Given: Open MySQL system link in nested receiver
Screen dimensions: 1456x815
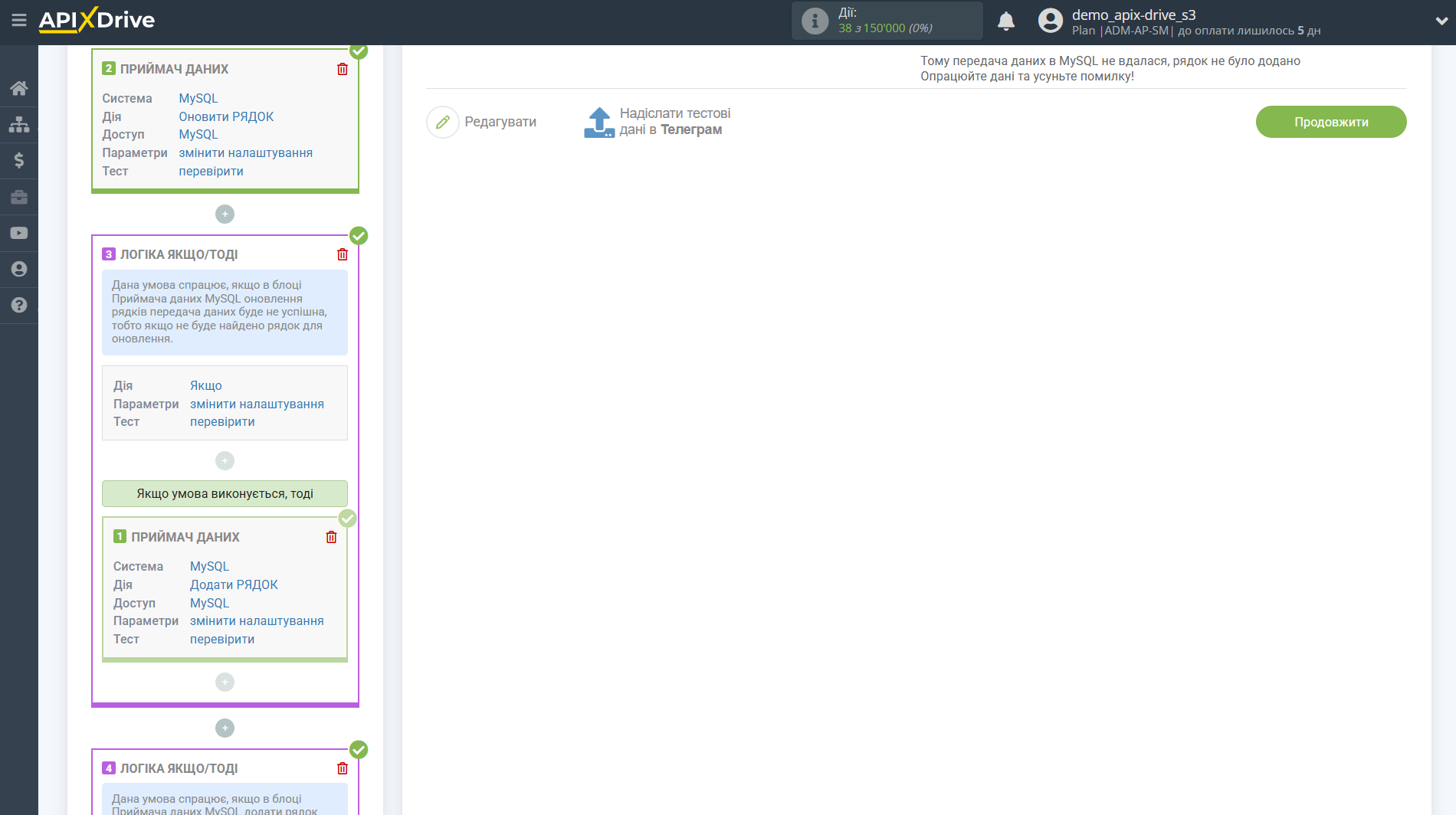Looking at the screenshot, I should coord(209,566).
